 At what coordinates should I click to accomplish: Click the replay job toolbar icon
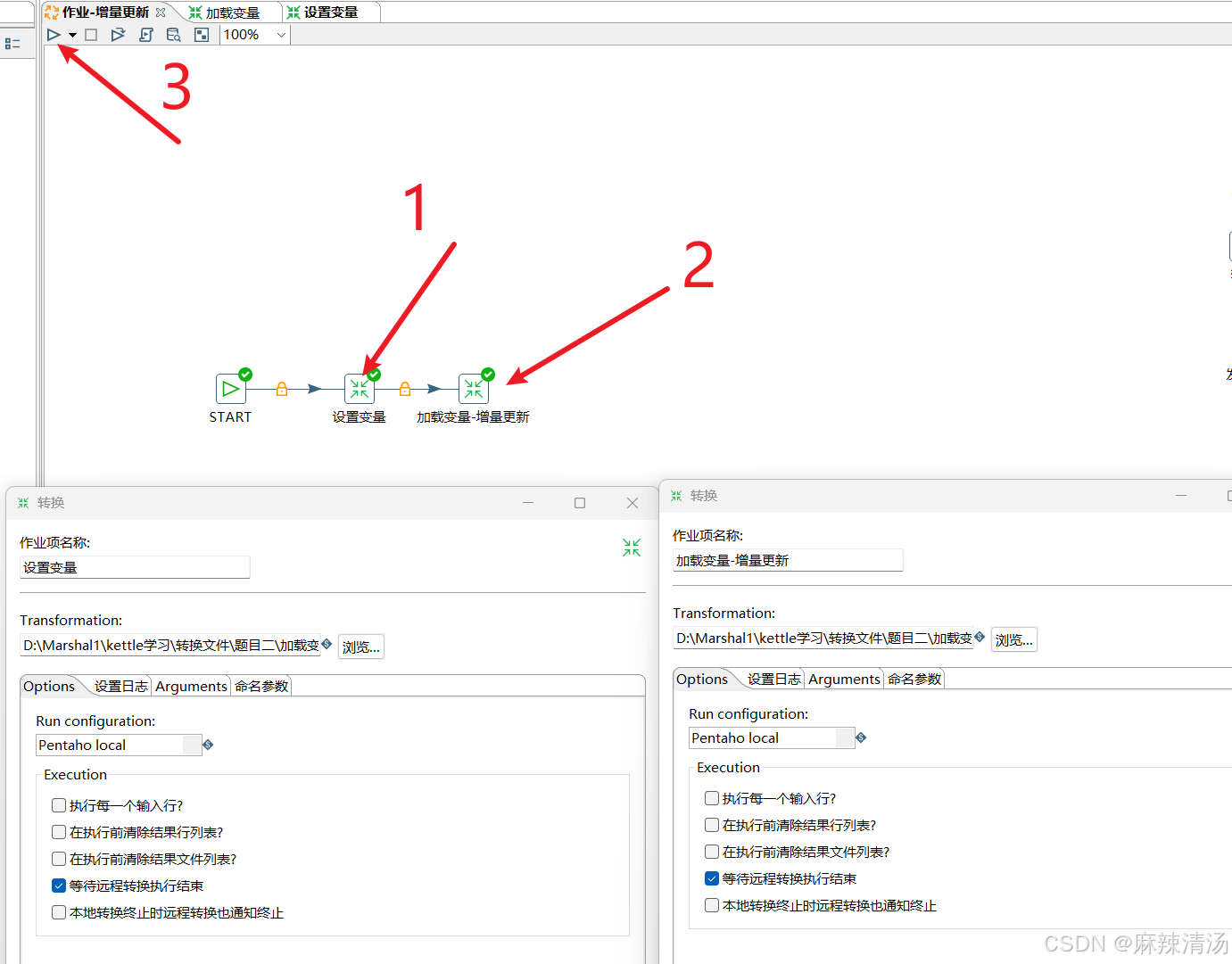tap(118, 35)
